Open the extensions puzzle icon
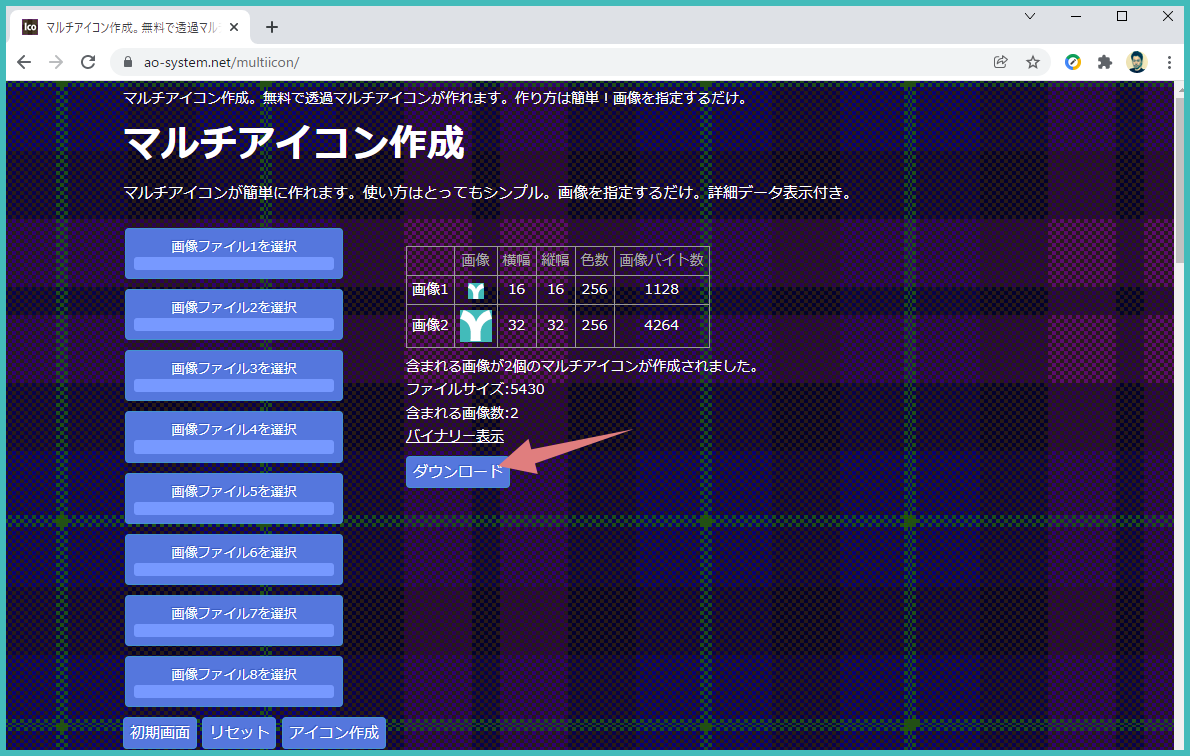Viewport: 1190px width, 756px height. point(1104,61)
